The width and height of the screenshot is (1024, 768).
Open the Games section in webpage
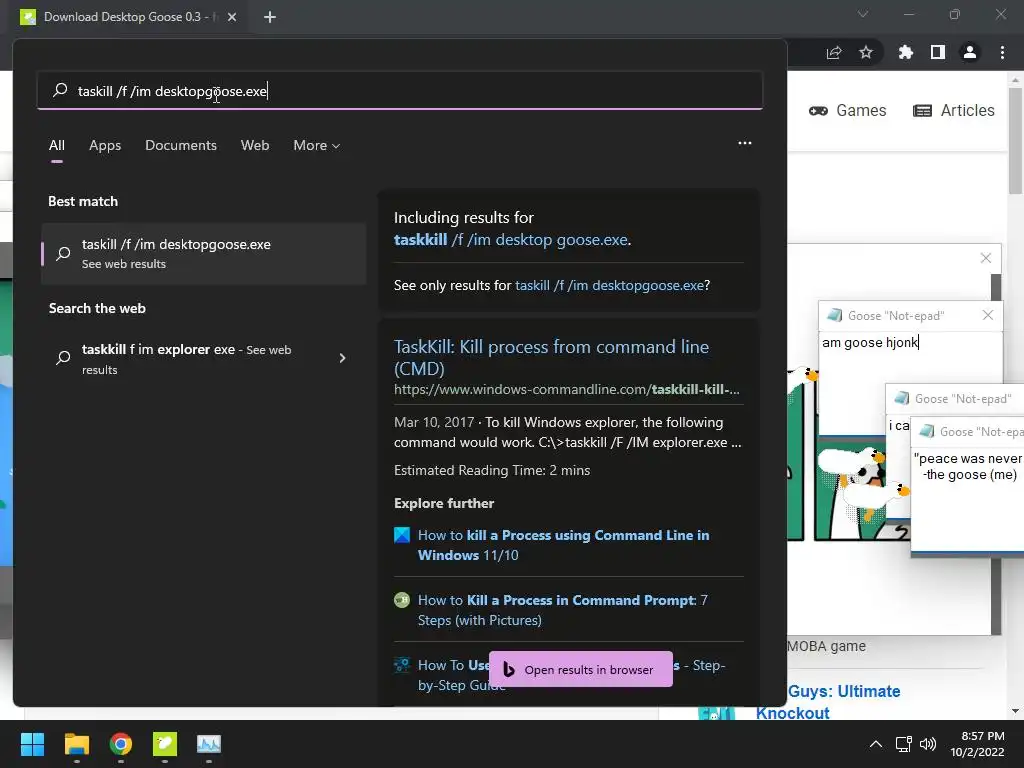[848, 110]
